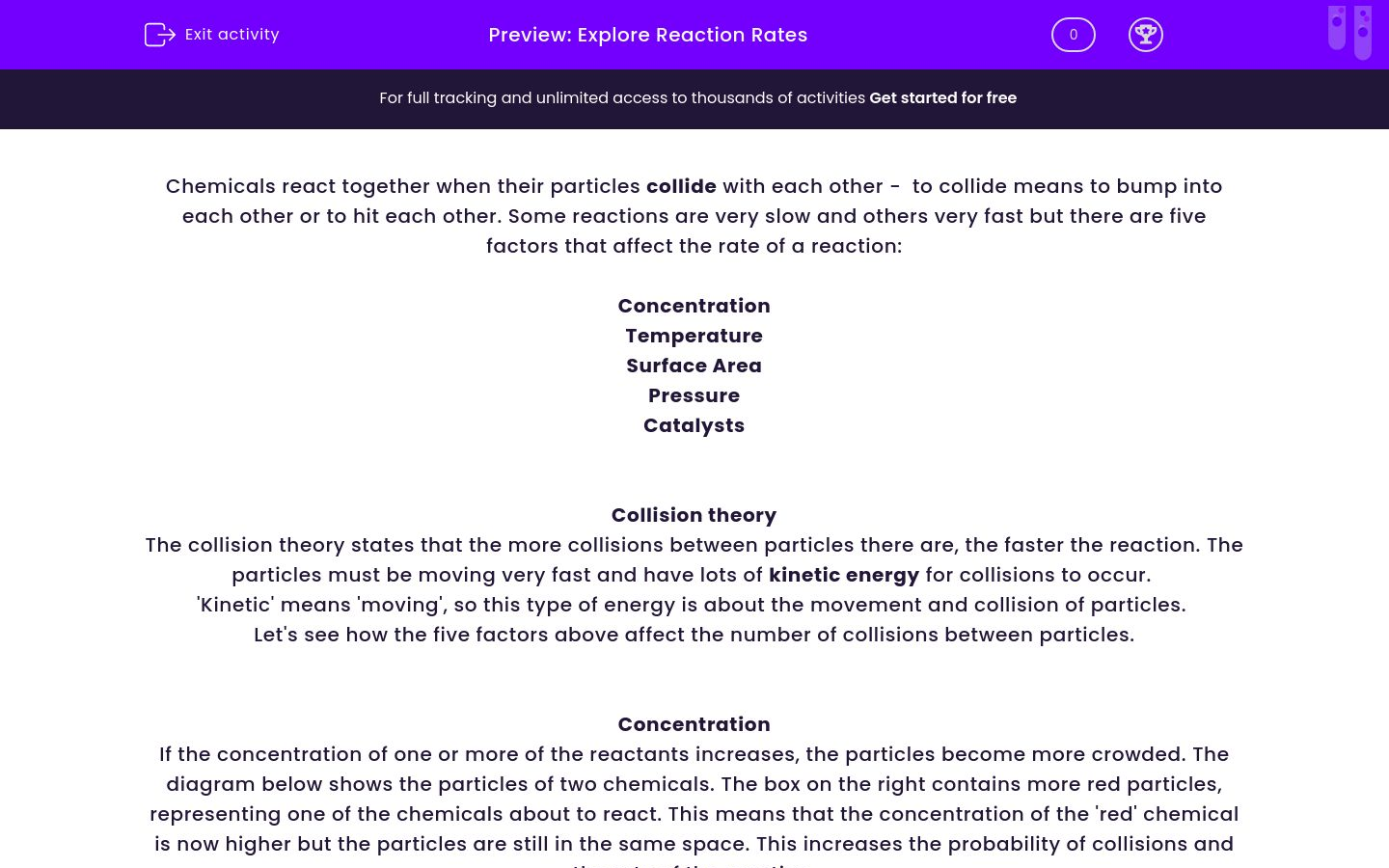Click the Exit activity door icon

pyautogui.click(x=160, y=34)
